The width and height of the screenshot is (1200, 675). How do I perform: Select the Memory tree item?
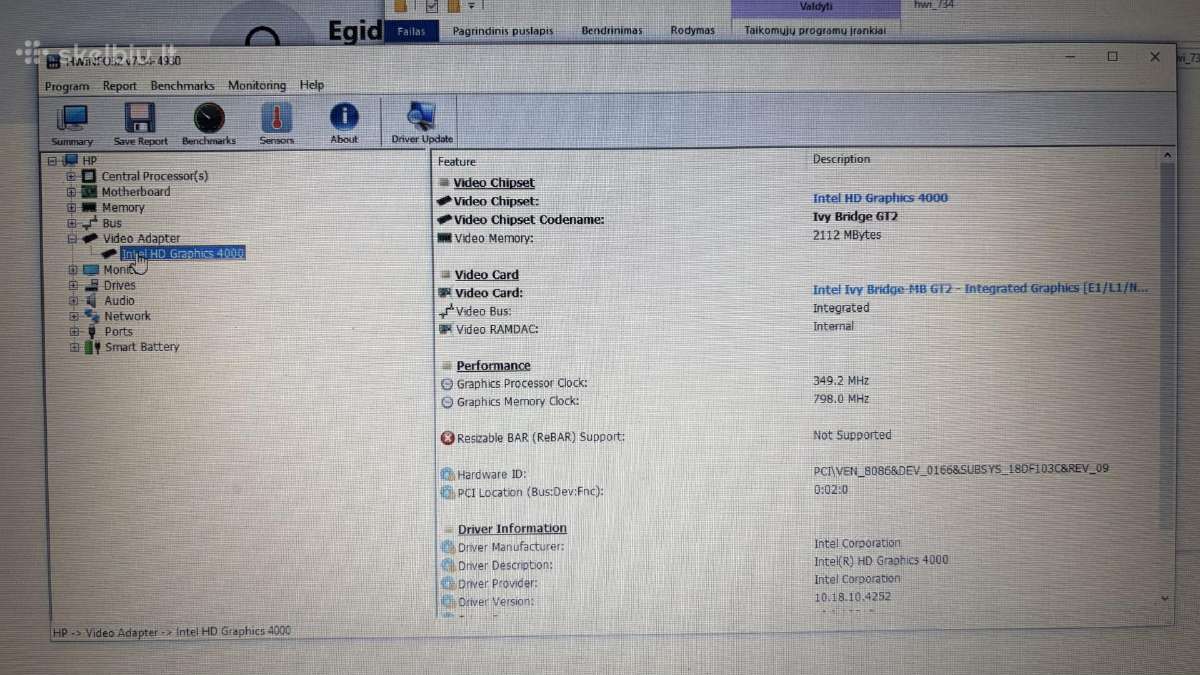(x=123, y=208)
